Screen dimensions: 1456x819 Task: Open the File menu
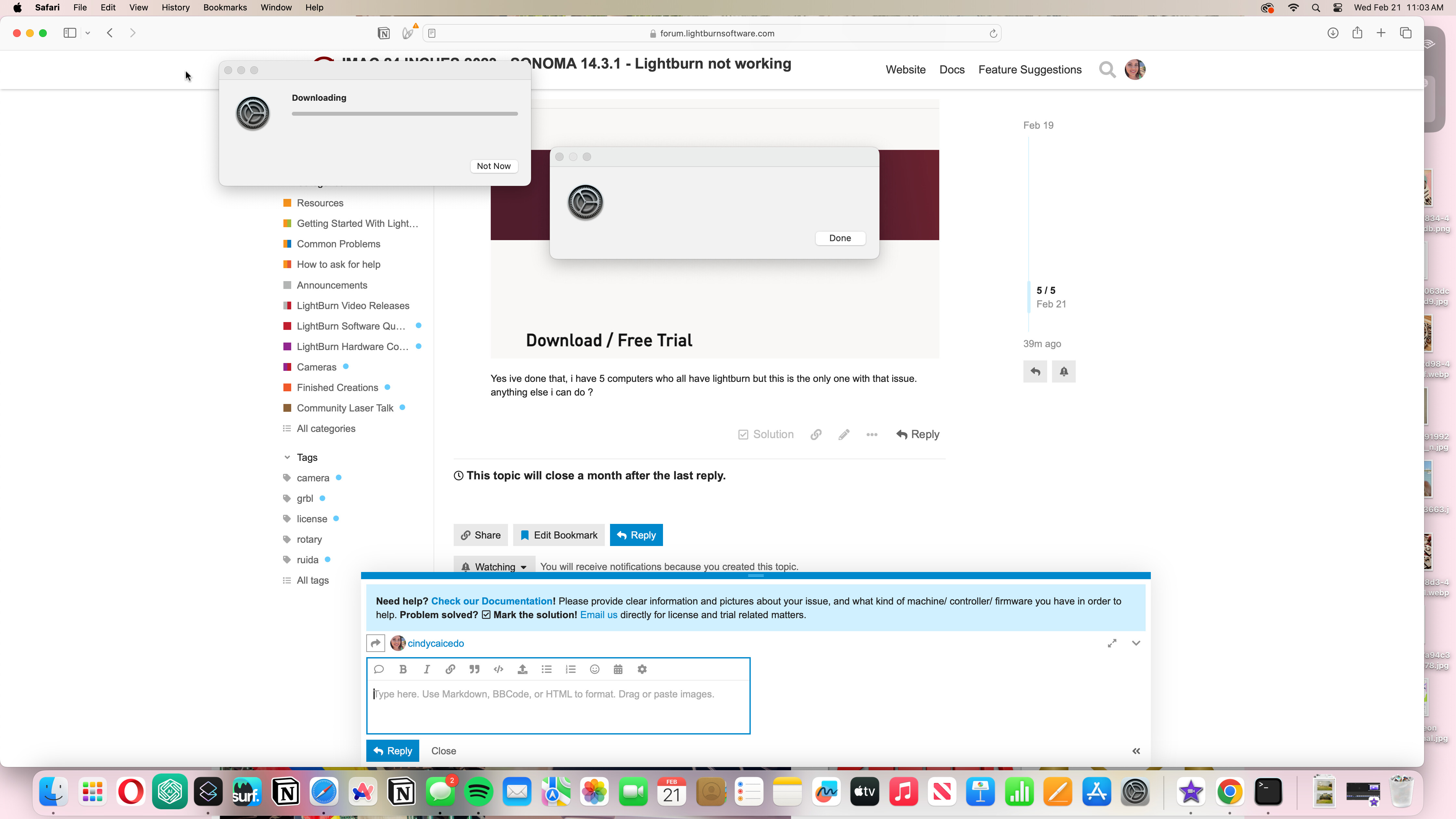[x=80, y=7]
